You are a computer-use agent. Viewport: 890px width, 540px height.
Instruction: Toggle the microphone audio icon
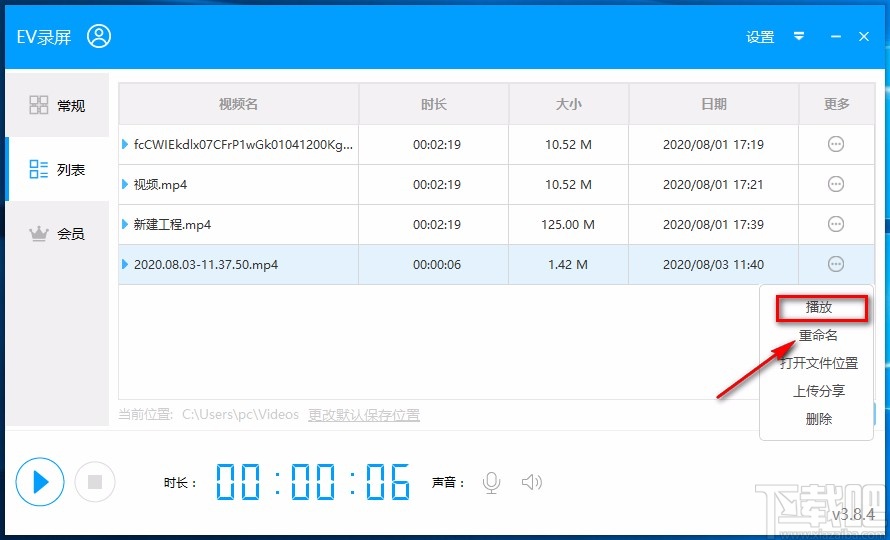[492, 483]
